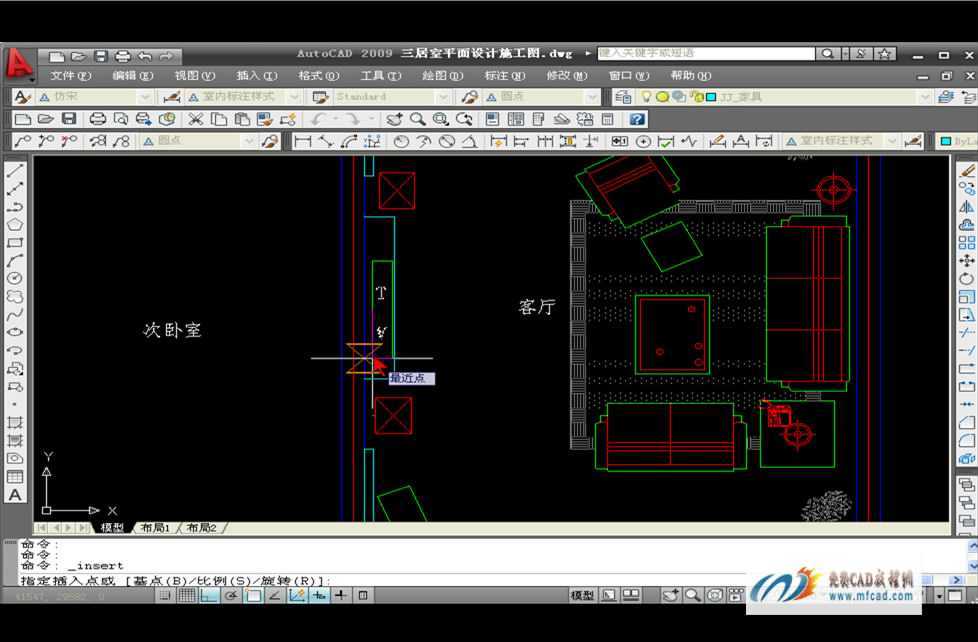Click the Copy icon in standard toolbar
The width and height of the screenshot is (978, 642).
pos(218,119)
